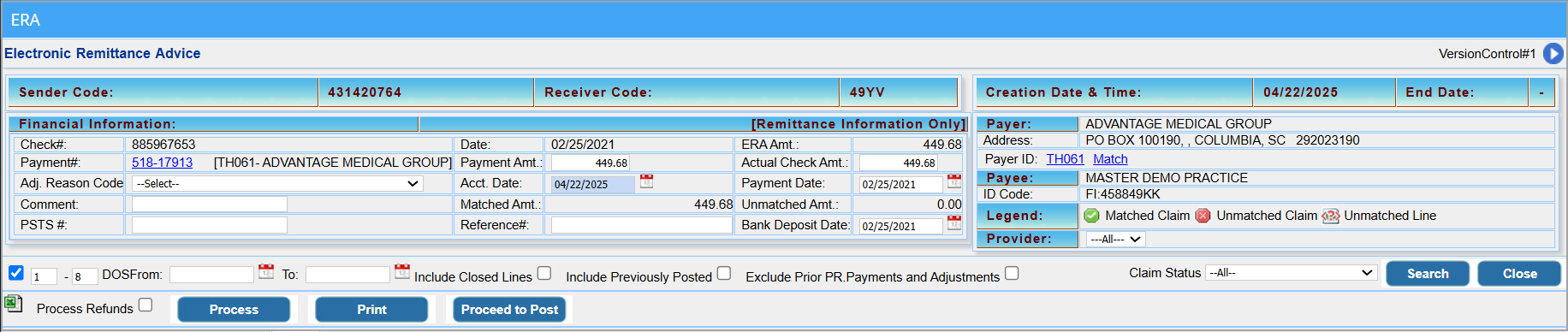Screen dimensions: 1568x332
Task: Click the Actual Check Amt. field
Action: [899, 163]
